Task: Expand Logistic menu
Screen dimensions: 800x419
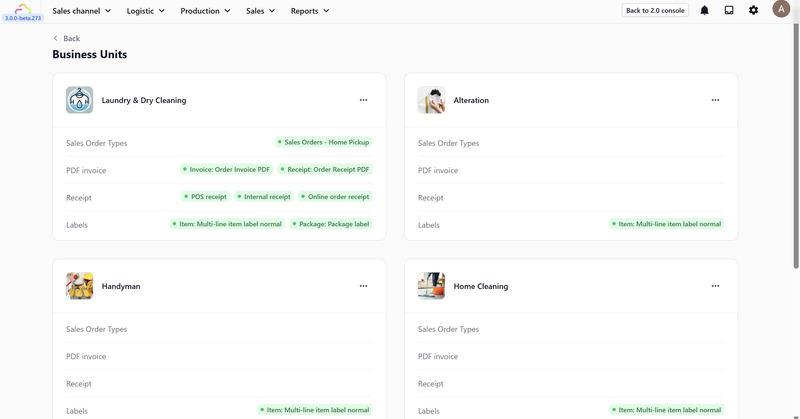Action: (145, 11)
